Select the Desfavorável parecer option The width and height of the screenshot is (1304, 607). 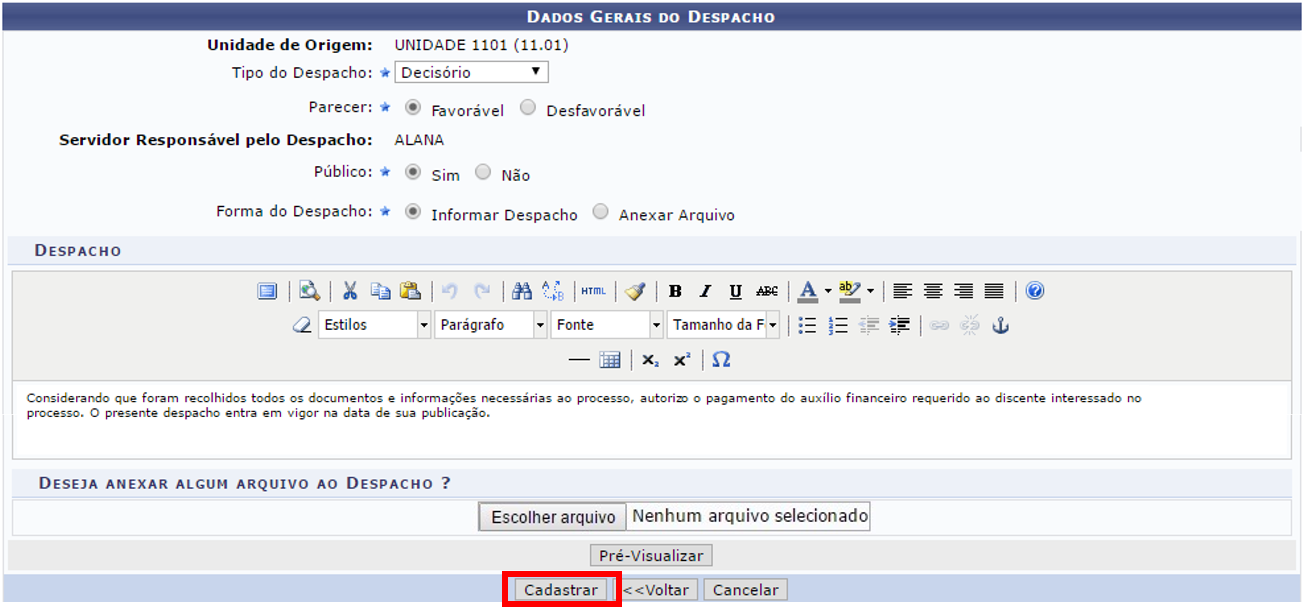(528, 108)
